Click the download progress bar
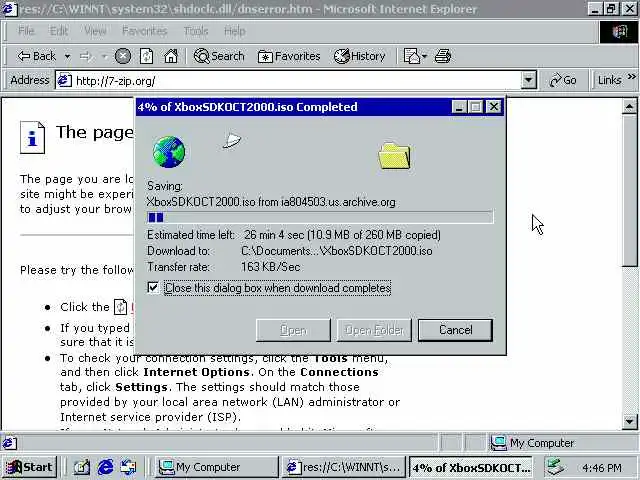This screenshot has height=480, width=640. pos(320,218)
